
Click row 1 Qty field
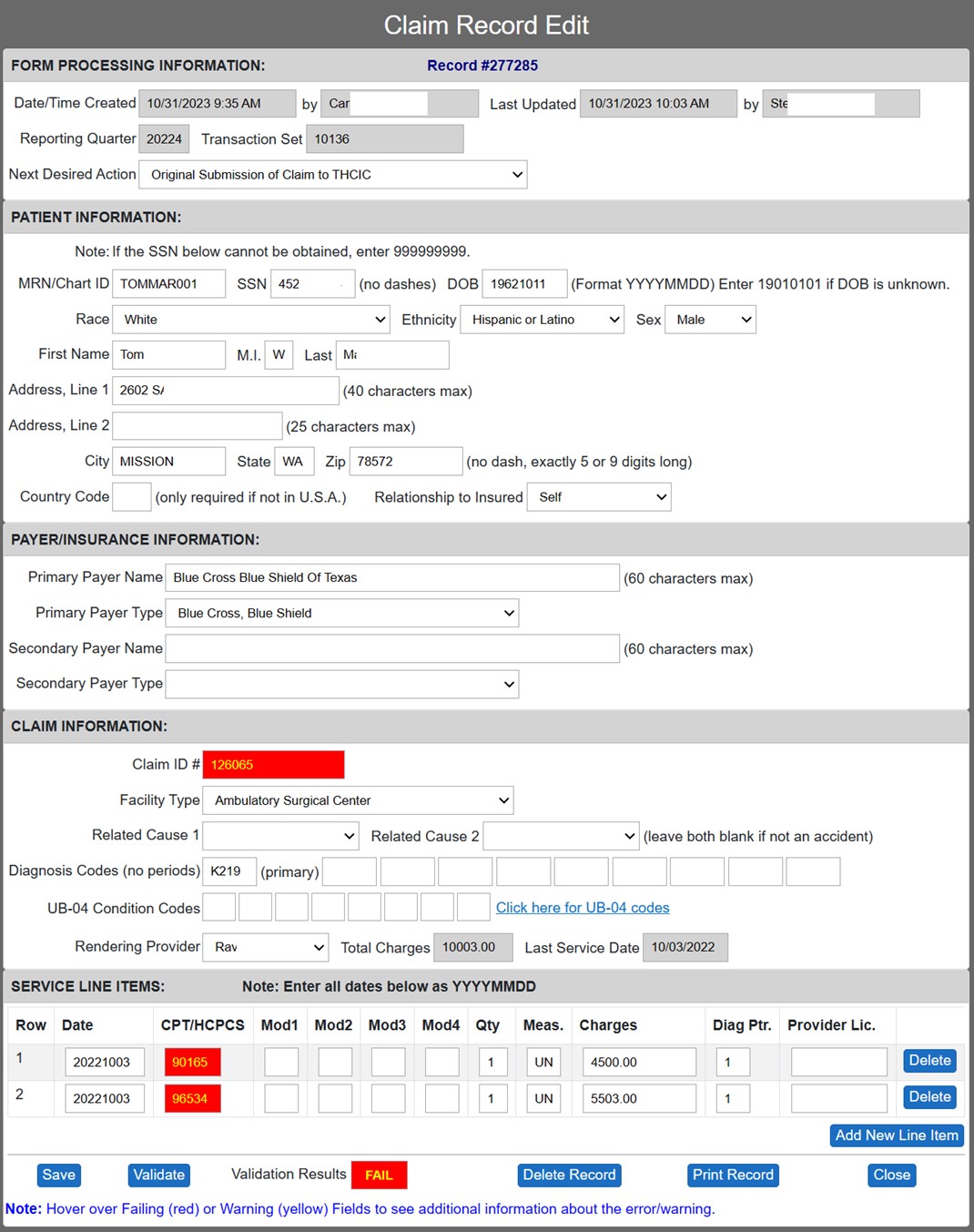coord(492,1062)
